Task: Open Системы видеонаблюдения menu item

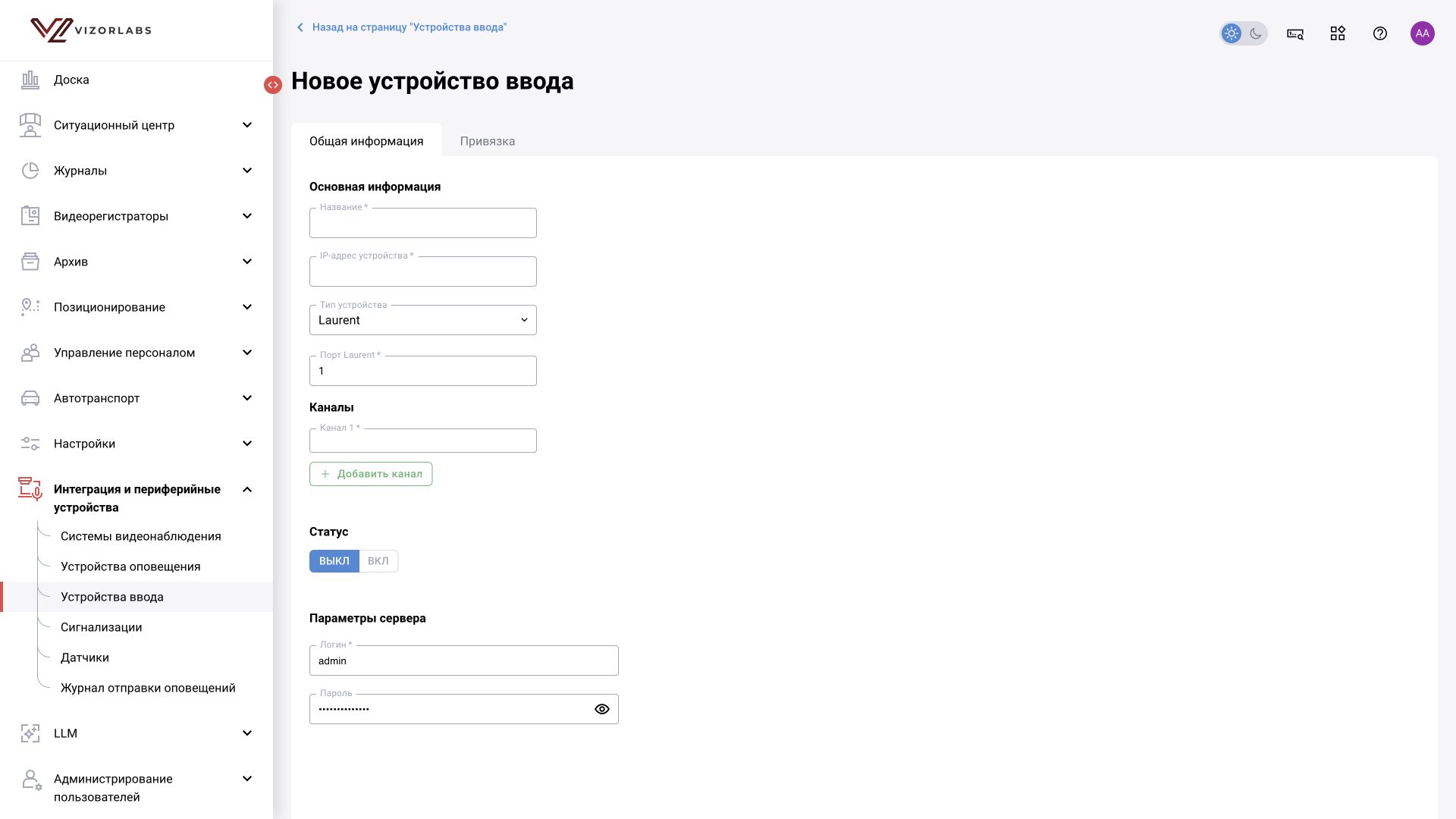Action: 141,536
